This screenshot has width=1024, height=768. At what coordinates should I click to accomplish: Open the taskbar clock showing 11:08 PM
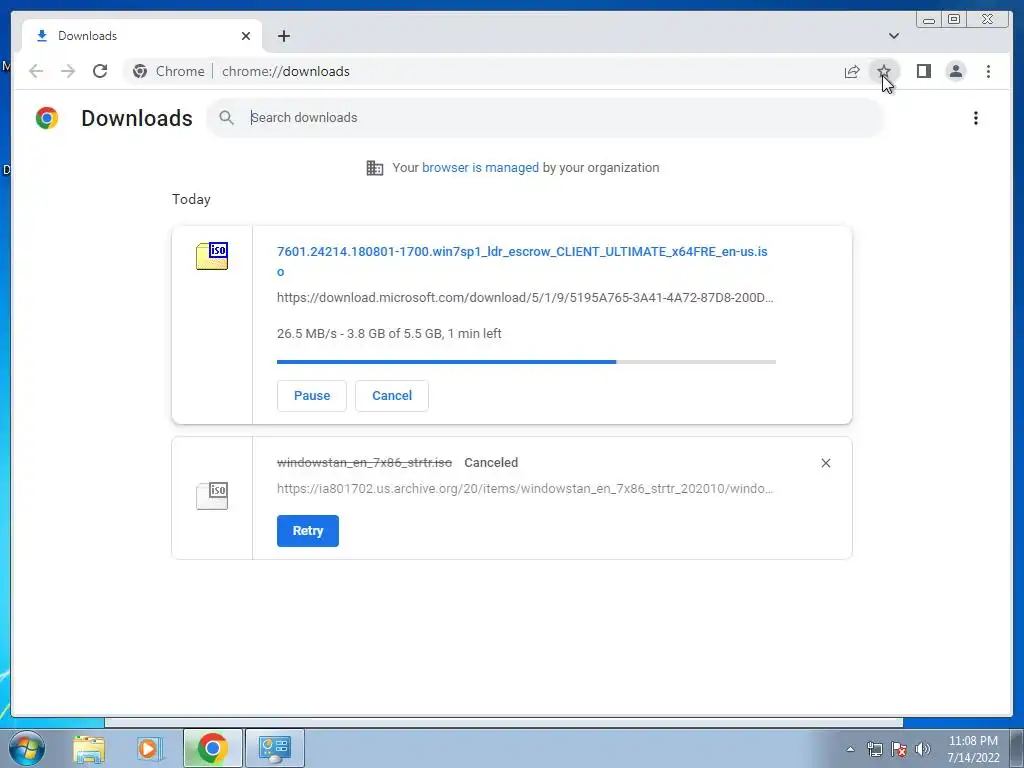pos(973,749)
